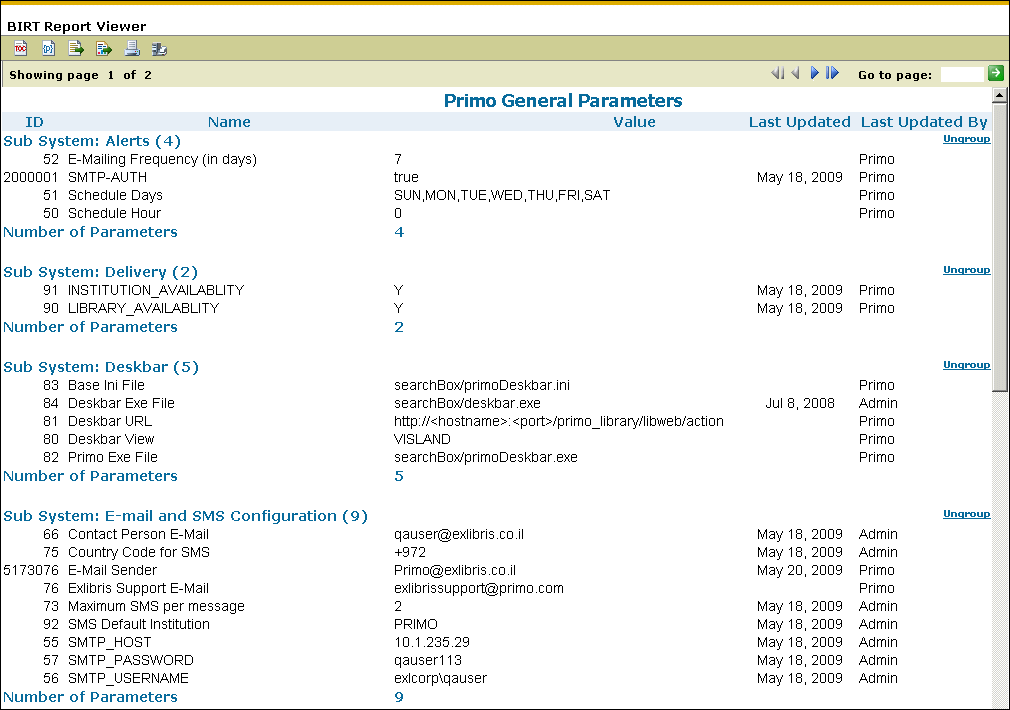Go to the previous page arrow

[x=796, y=73]
